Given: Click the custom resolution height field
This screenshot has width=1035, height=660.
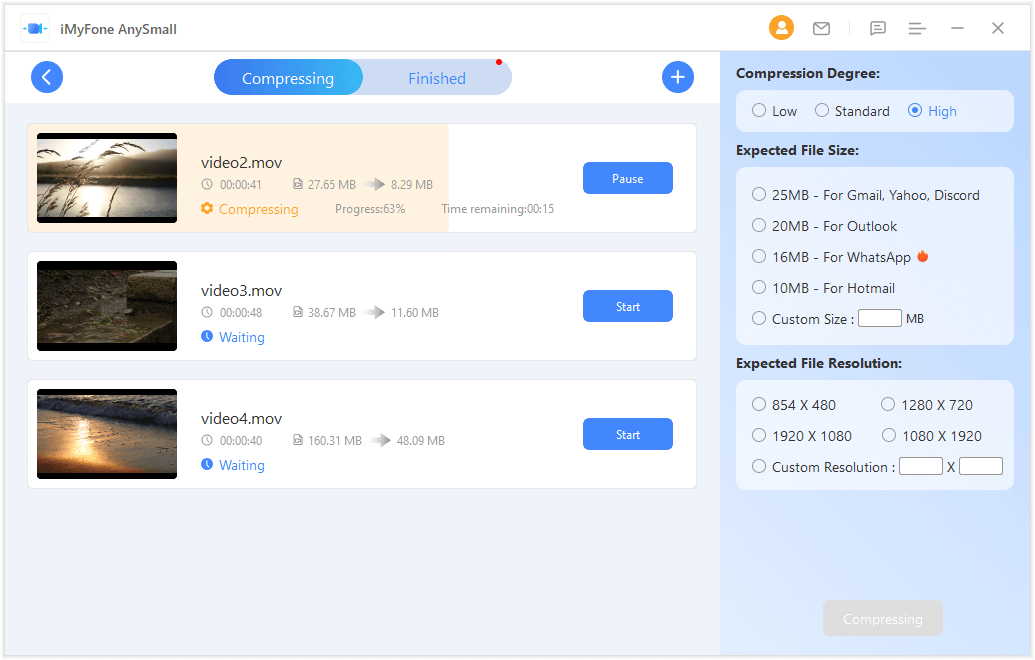Looking at the screenshot, I should (x=981, y=466).
